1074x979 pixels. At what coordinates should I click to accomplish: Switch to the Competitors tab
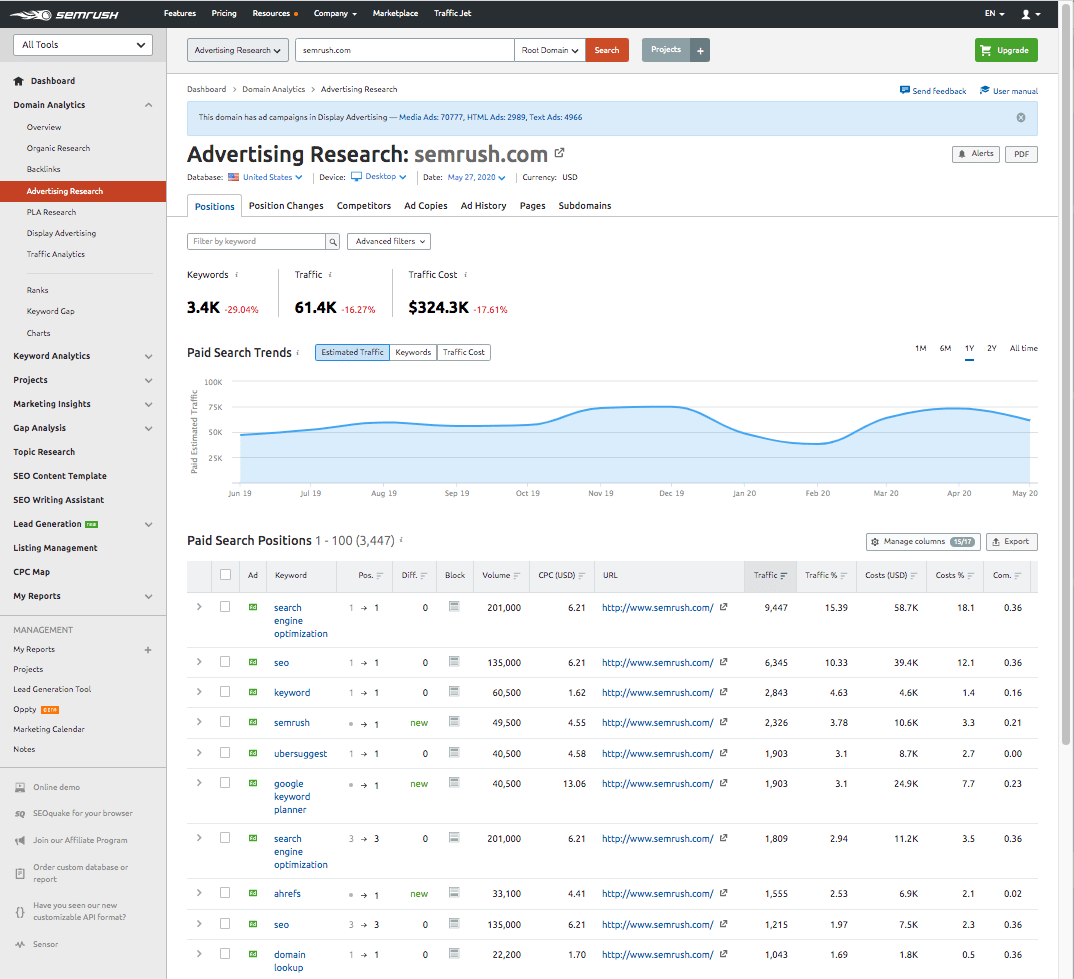tap(364, 206)
